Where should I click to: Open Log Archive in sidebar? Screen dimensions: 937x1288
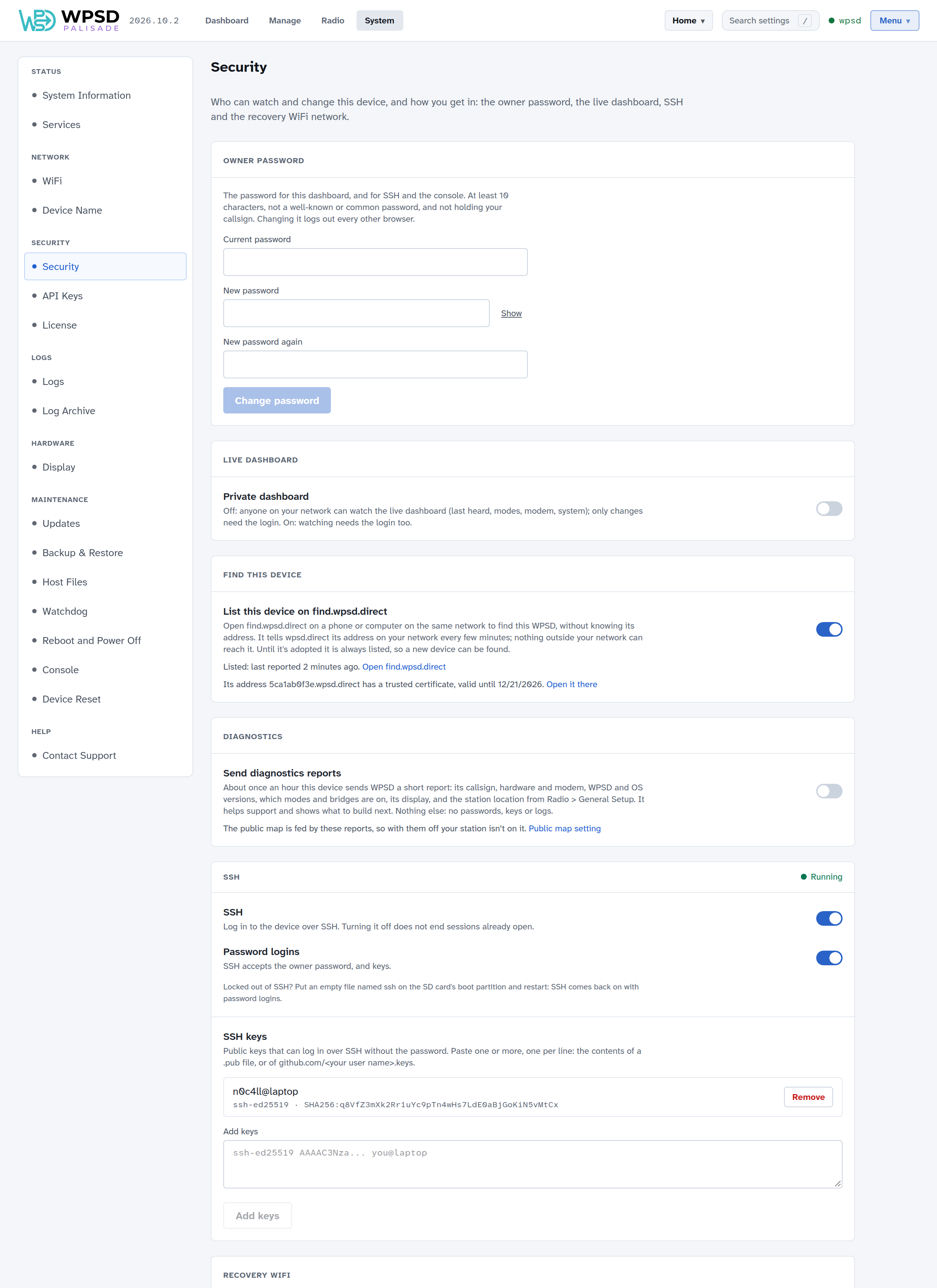(106, 411)
